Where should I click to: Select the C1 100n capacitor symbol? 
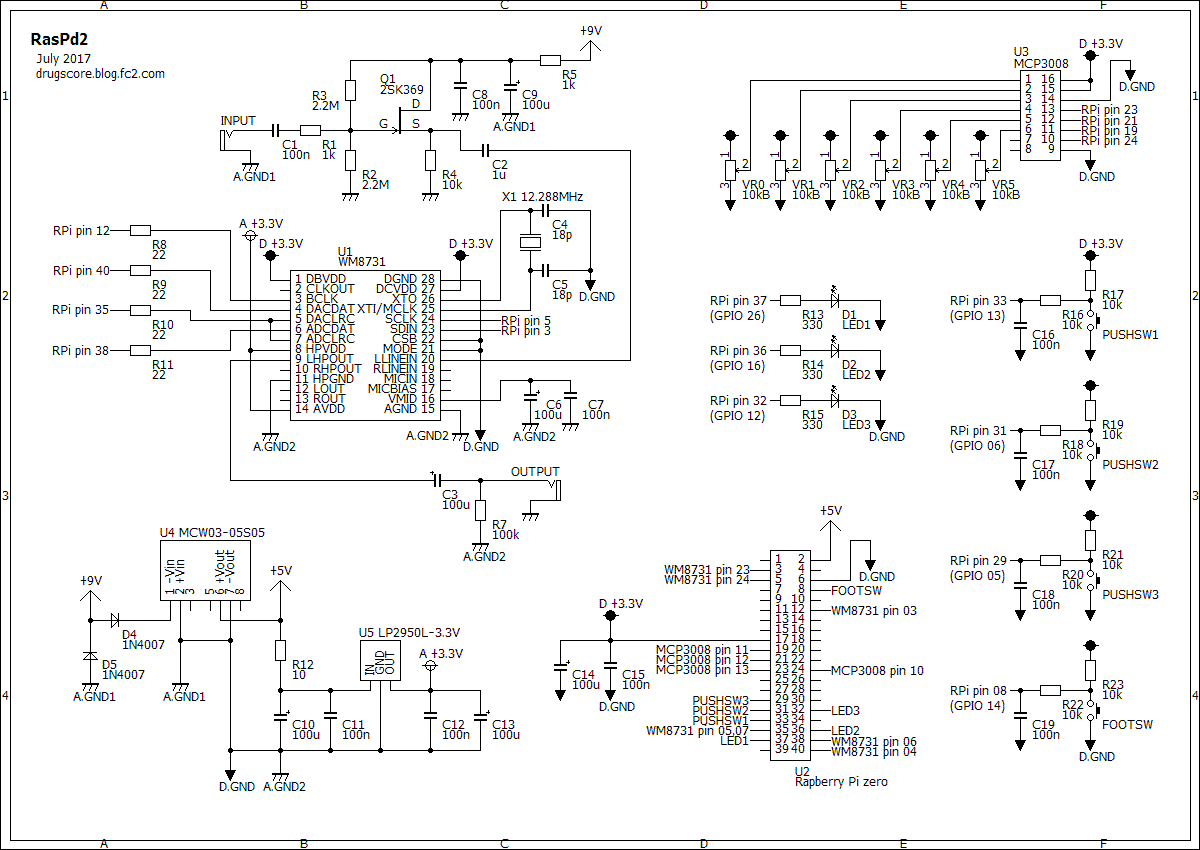[x=275, y=130]
